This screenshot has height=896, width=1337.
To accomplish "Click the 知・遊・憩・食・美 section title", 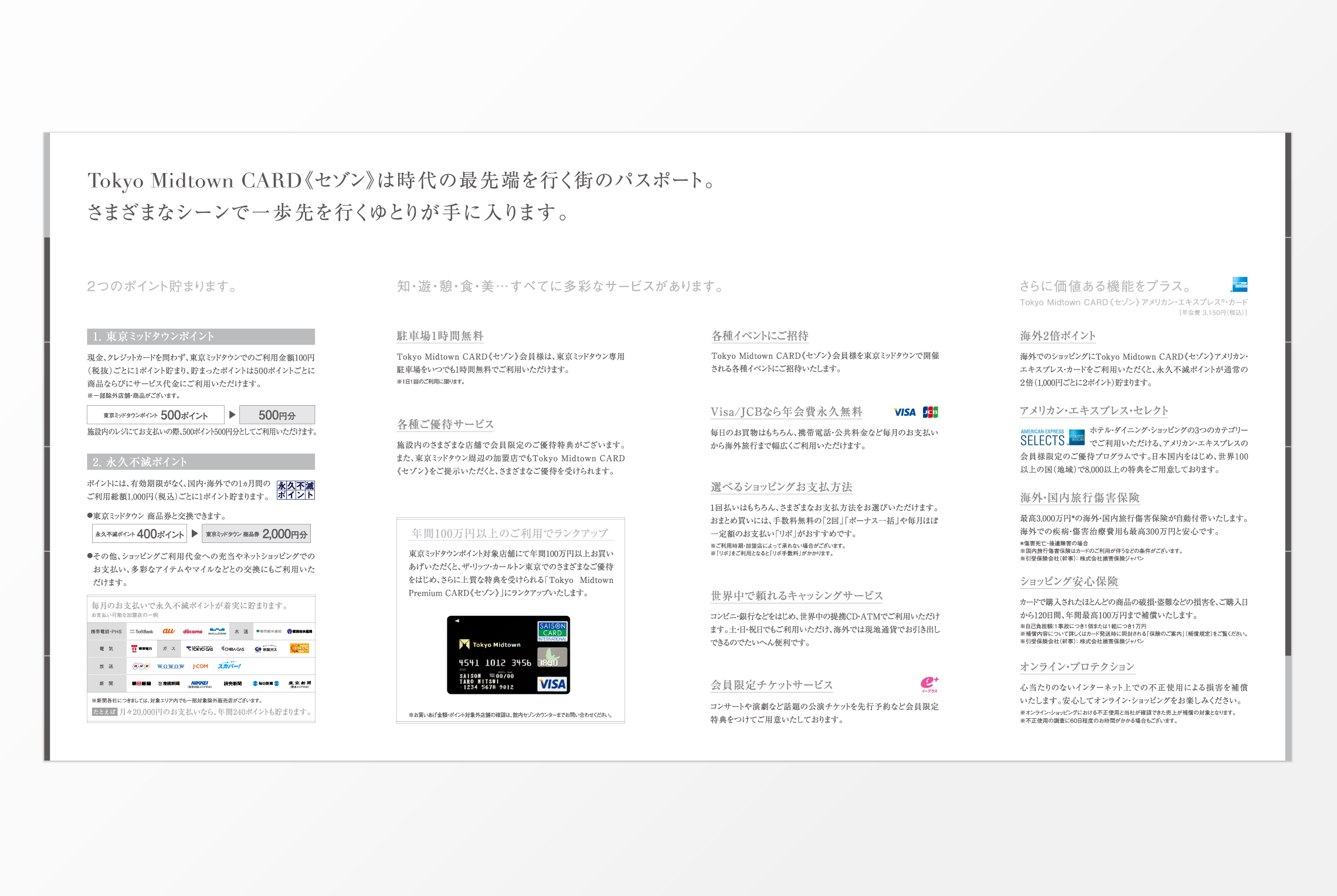I will [x=561, y=286].
